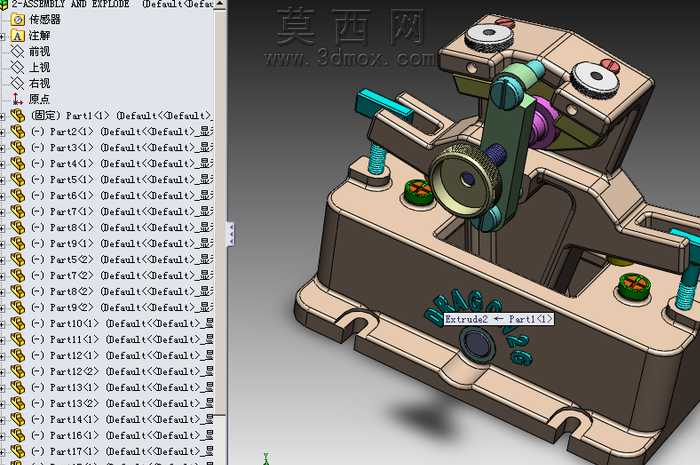The height and width of the screenshot is (465, 700).
Task: Select the Part16<1> tree row text
Action: [122, 436]
